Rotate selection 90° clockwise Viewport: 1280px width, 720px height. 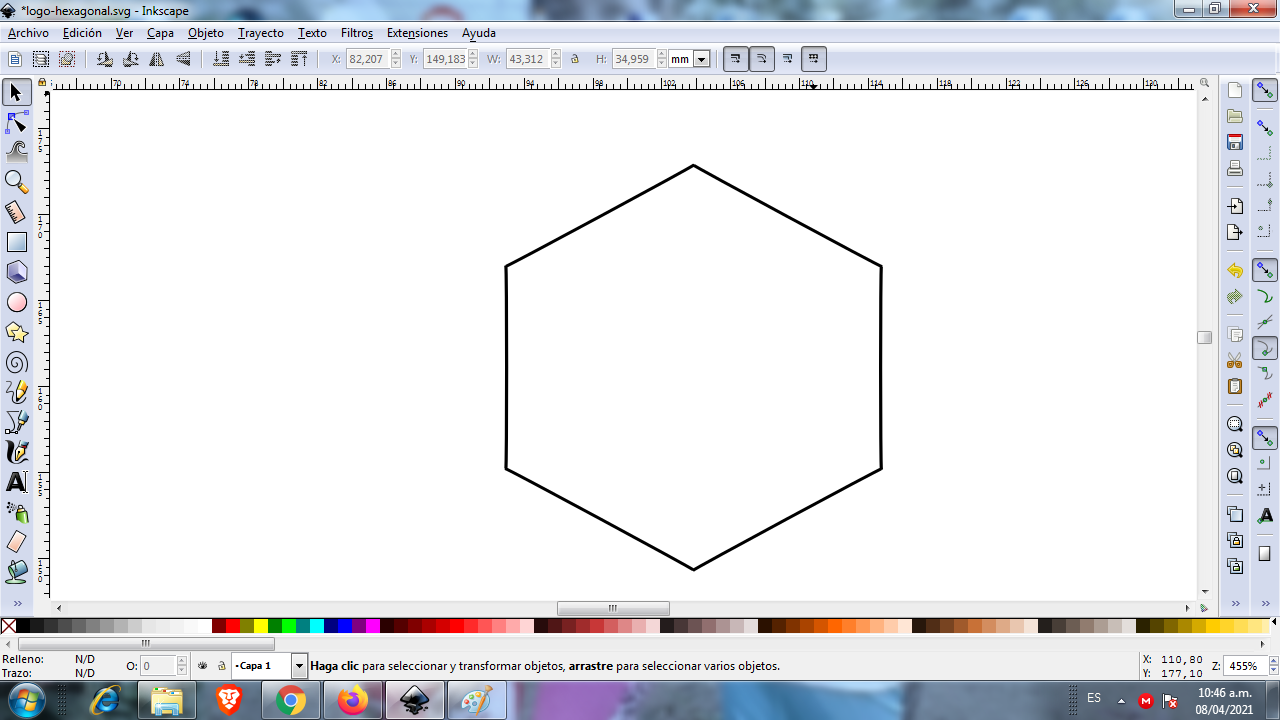coord(130,59)
